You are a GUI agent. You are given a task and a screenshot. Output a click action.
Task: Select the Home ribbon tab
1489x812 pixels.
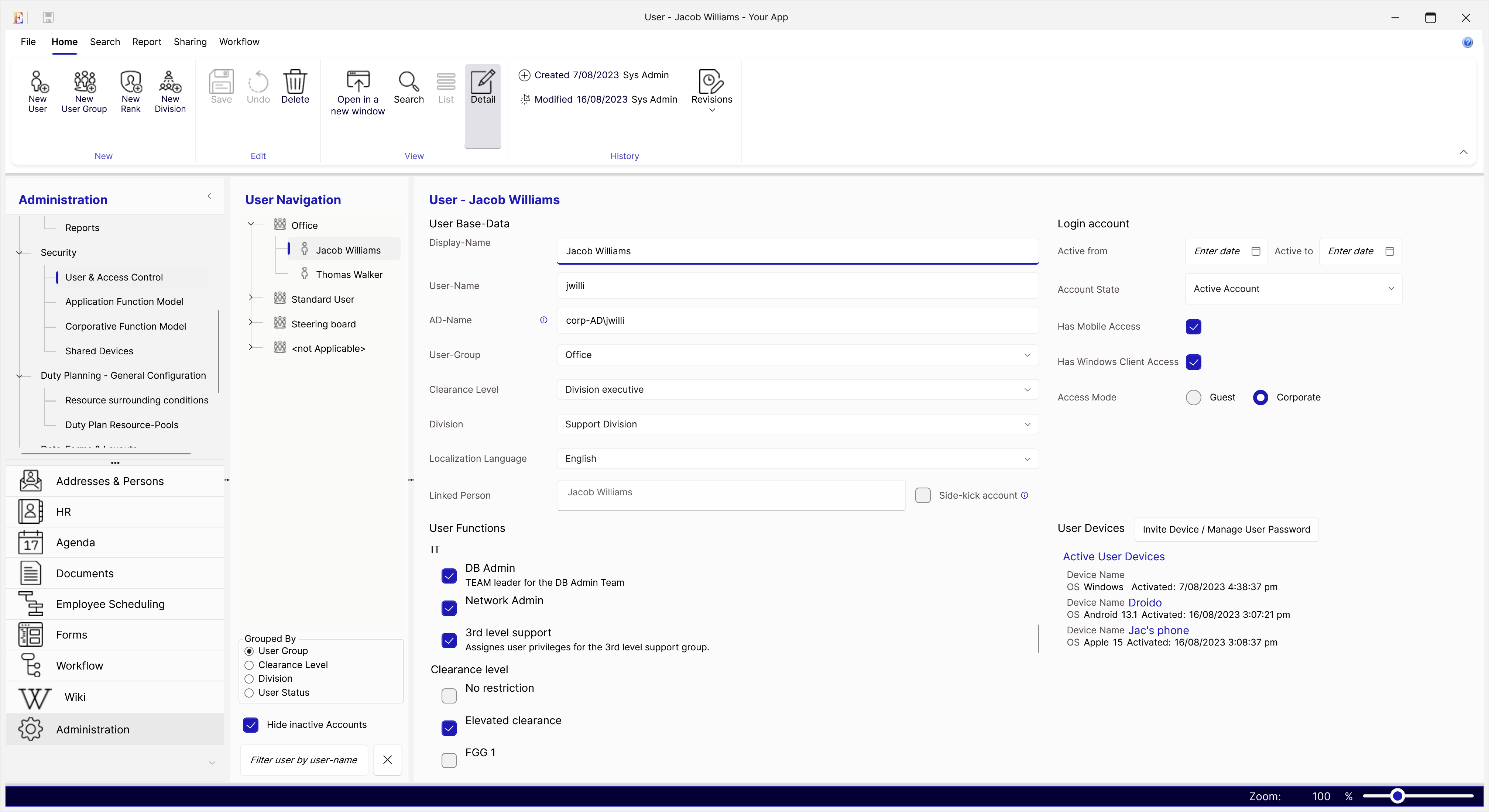(64, 42)
